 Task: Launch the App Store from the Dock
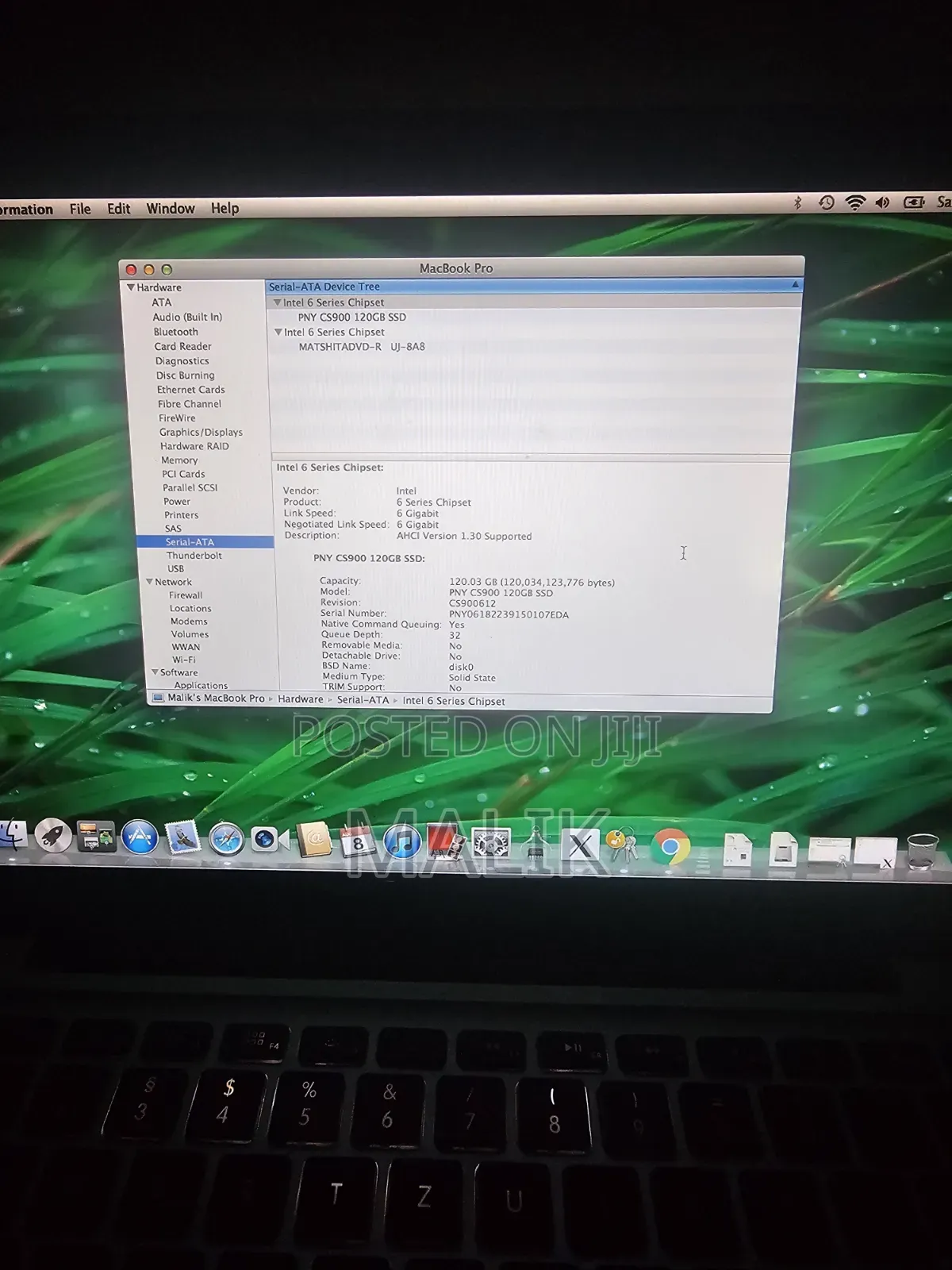click(x=140, y=837)
